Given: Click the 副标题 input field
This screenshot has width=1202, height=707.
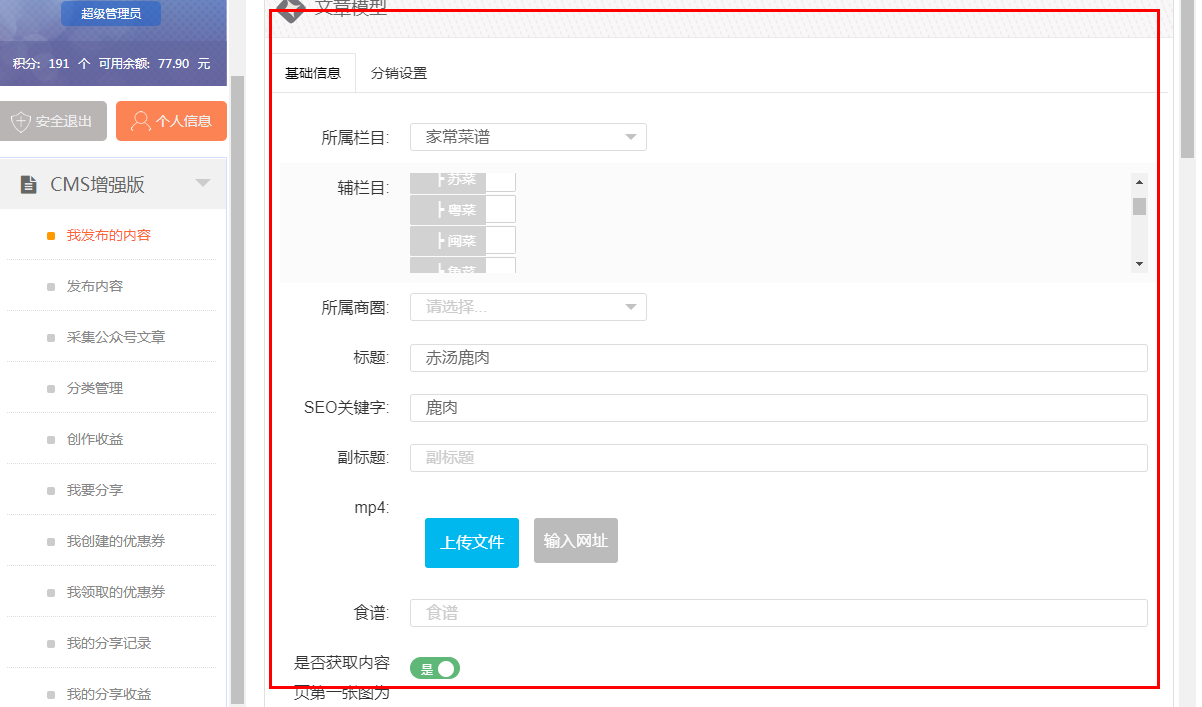Looking at the screenshot, I should [x=778, y=458].
